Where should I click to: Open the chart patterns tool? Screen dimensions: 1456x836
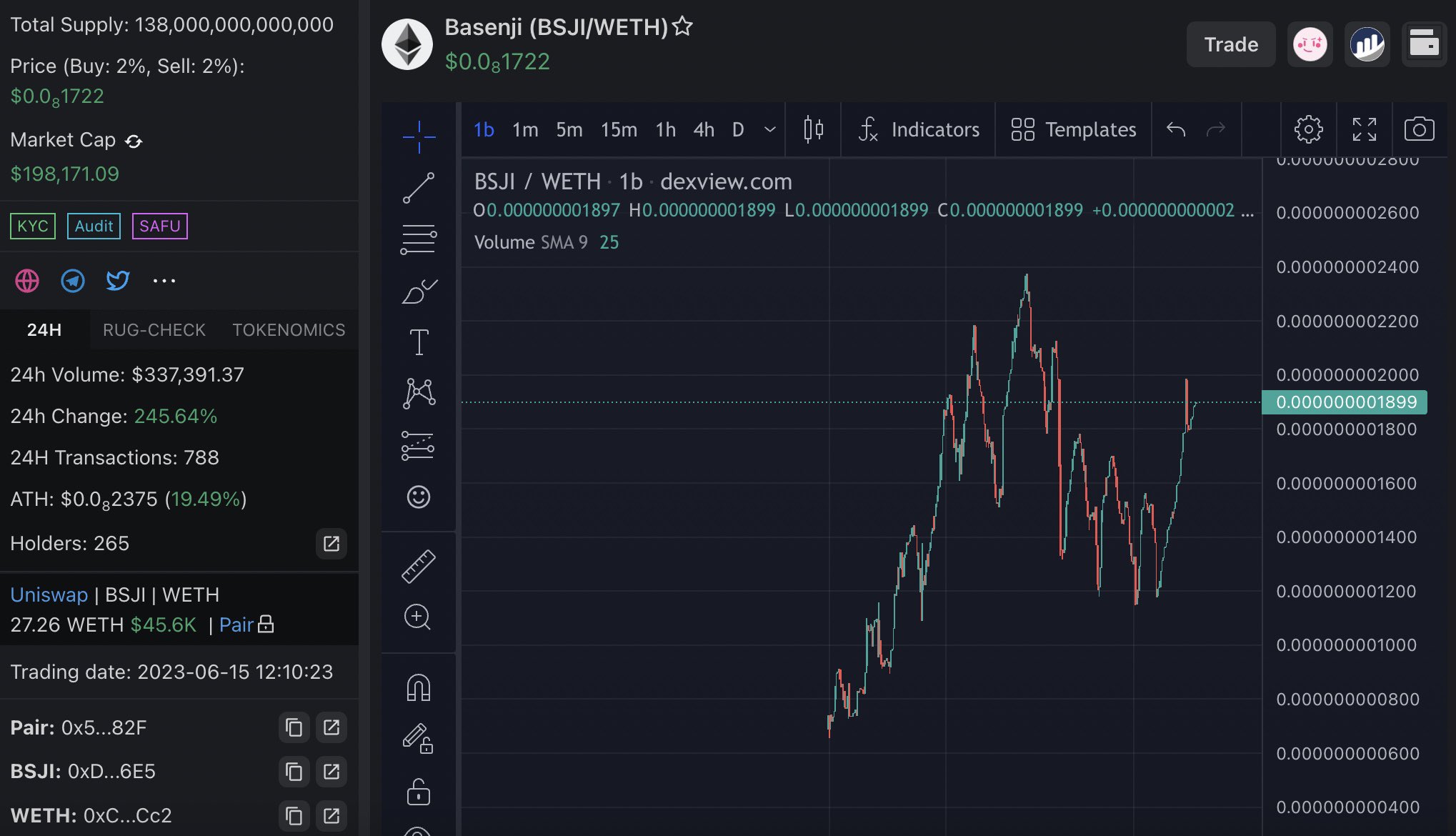click(x=419, y=394)
